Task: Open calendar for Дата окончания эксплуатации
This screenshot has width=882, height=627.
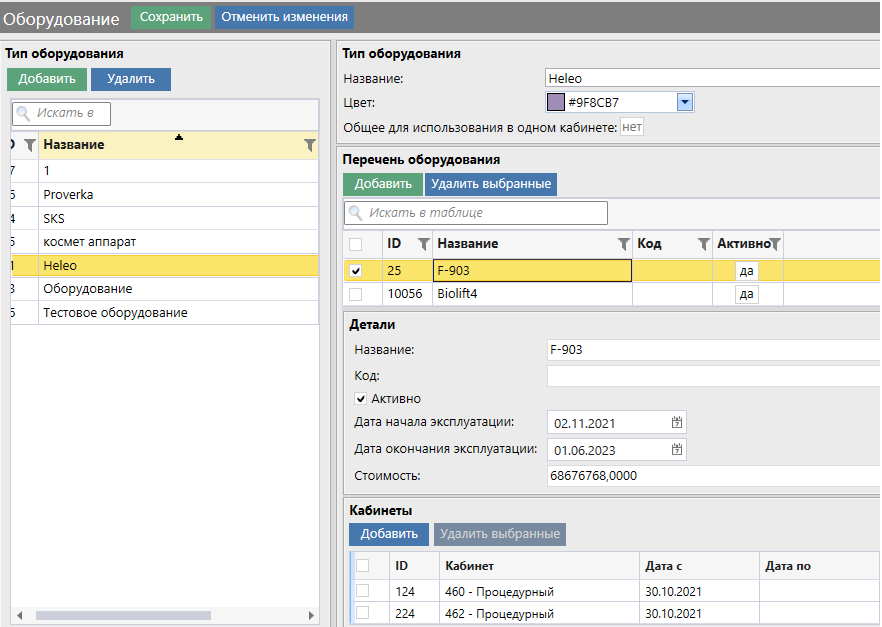Action: click(x=677, y=449)
